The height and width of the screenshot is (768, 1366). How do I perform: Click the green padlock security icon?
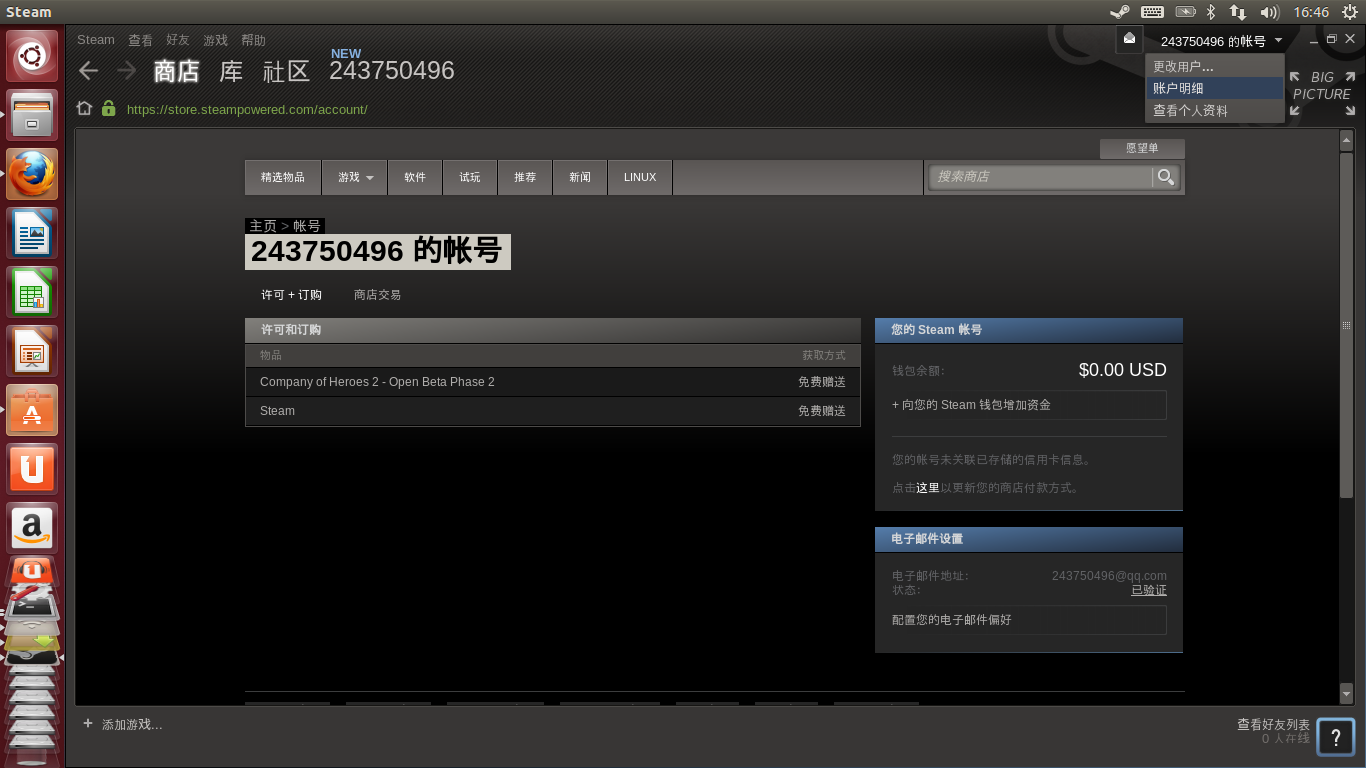(x=108, y=108)
